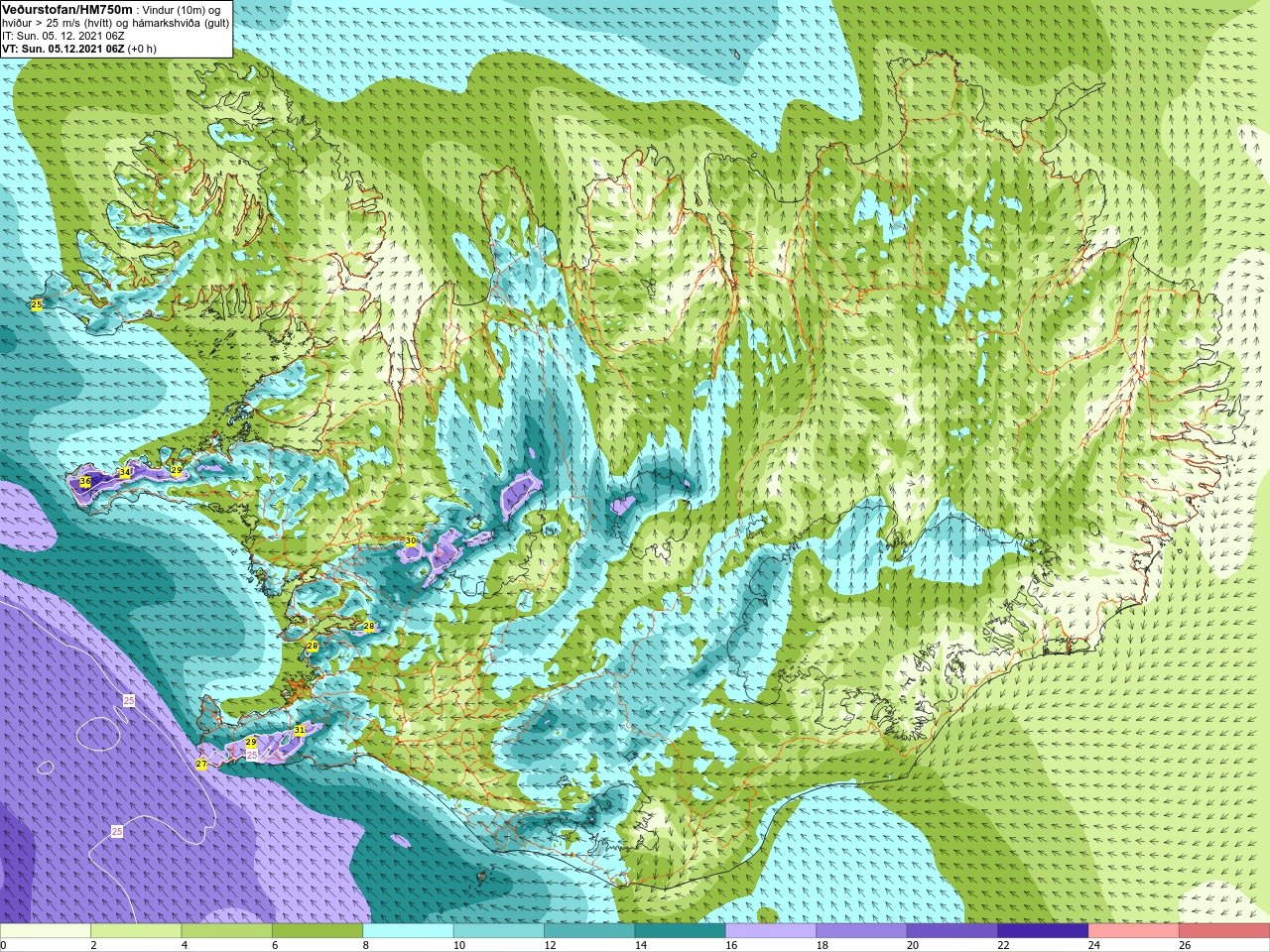Pick the dark teal 14–16 legend swatch
Image resolution: width=1270 pixels, height=952 pixels.
point(681,930)
